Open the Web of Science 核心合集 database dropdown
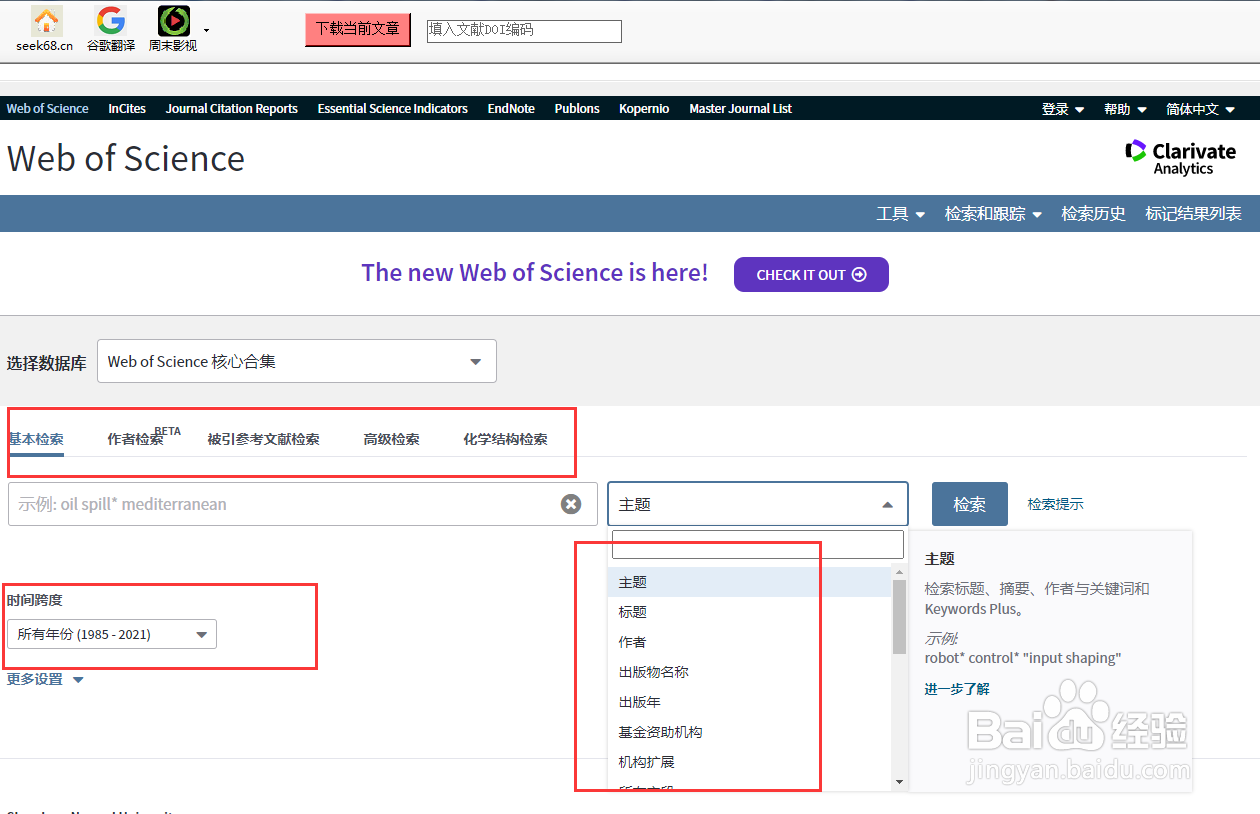 coord(296,361)
